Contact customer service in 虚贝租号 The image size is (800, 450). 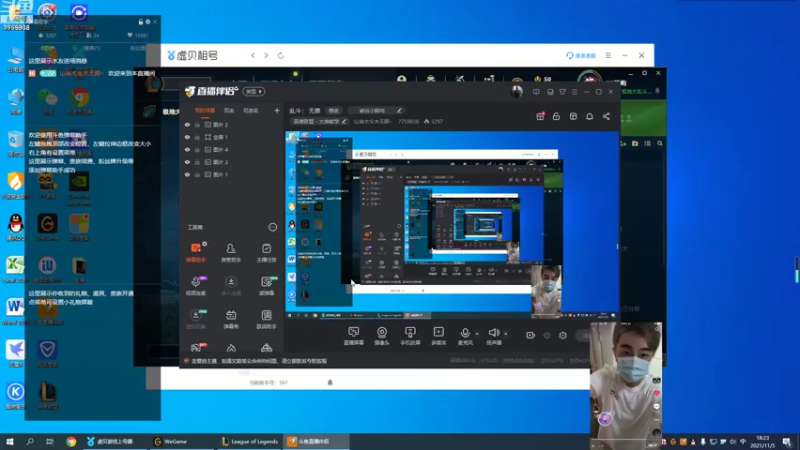(581, 55)
